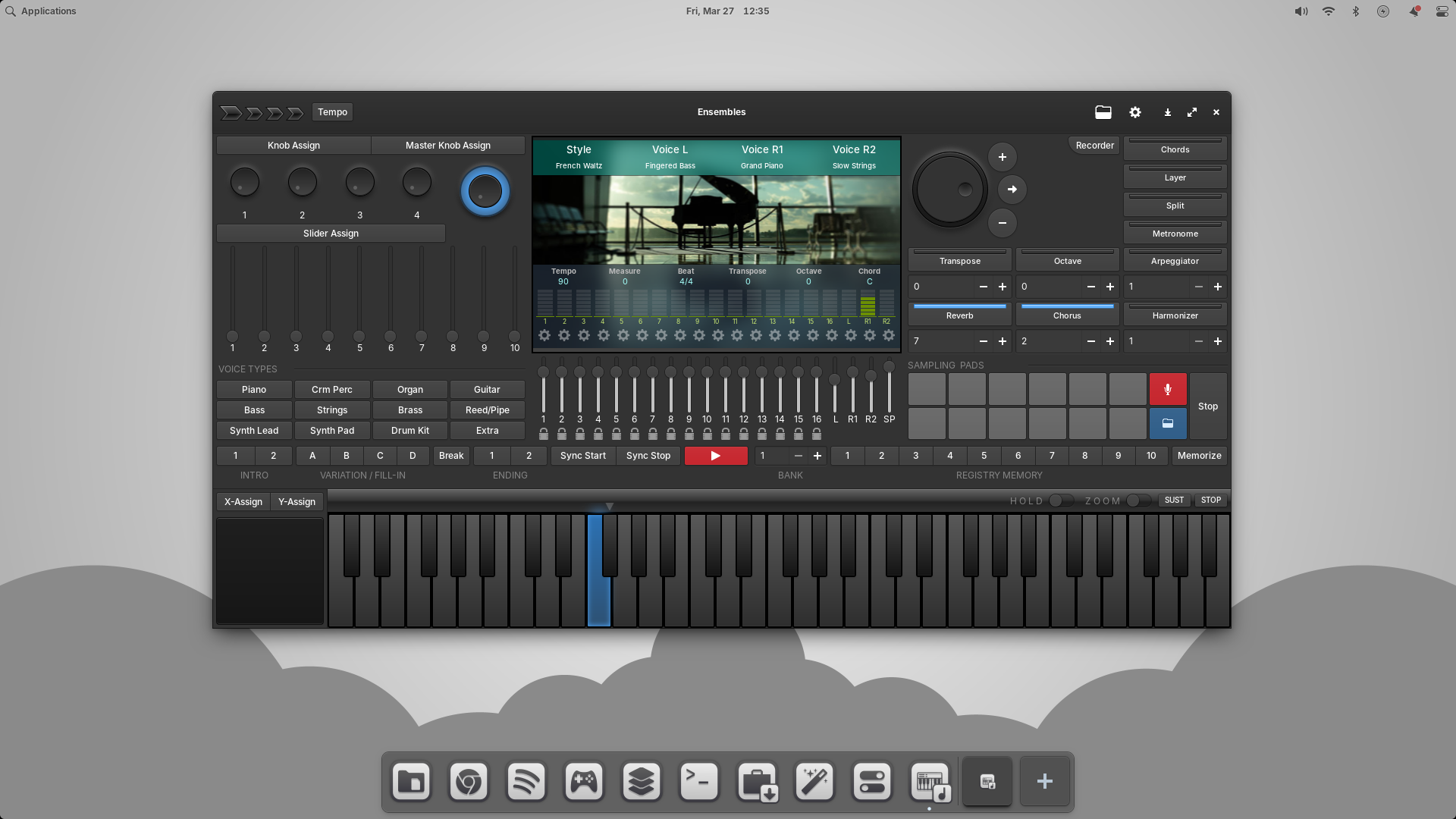This screenshot has height=819, width=1456.
Task: Click the plus button beside the dial
Action: (x=1002, y=157)
